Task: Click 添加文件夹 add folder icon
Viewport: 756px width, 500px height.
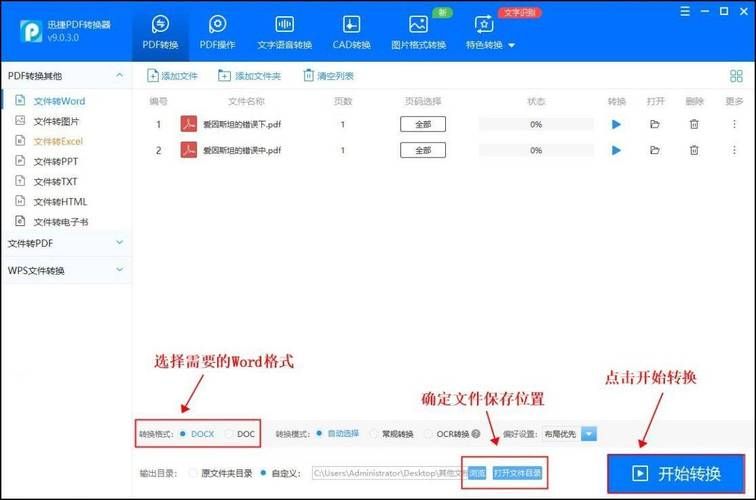Action: coord(225,76)
